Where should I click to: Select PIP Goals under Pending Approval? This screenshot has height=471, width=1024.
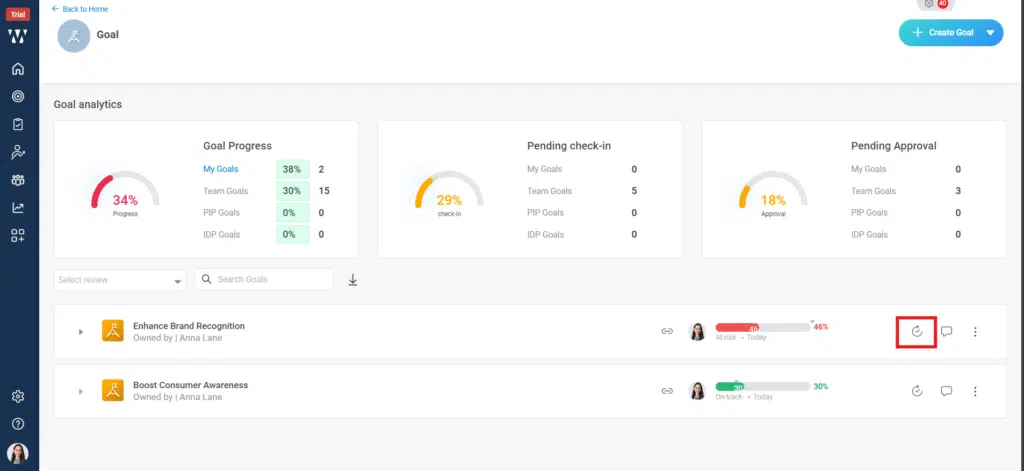pos(869,213)
